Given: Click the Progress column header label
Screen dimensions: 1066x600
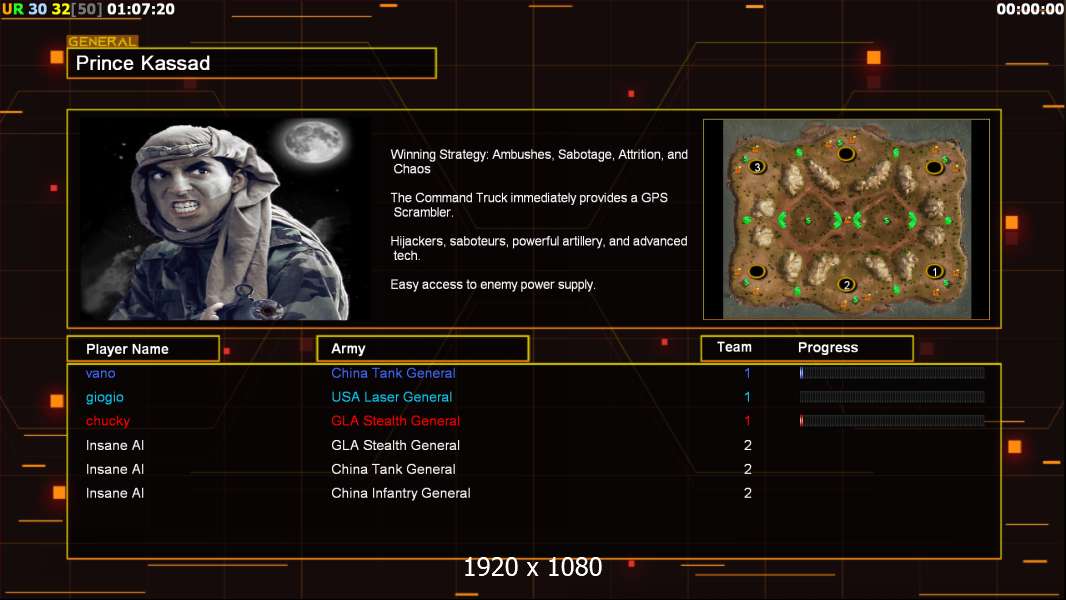Looking at the screenshot, I should click(827, 347).
